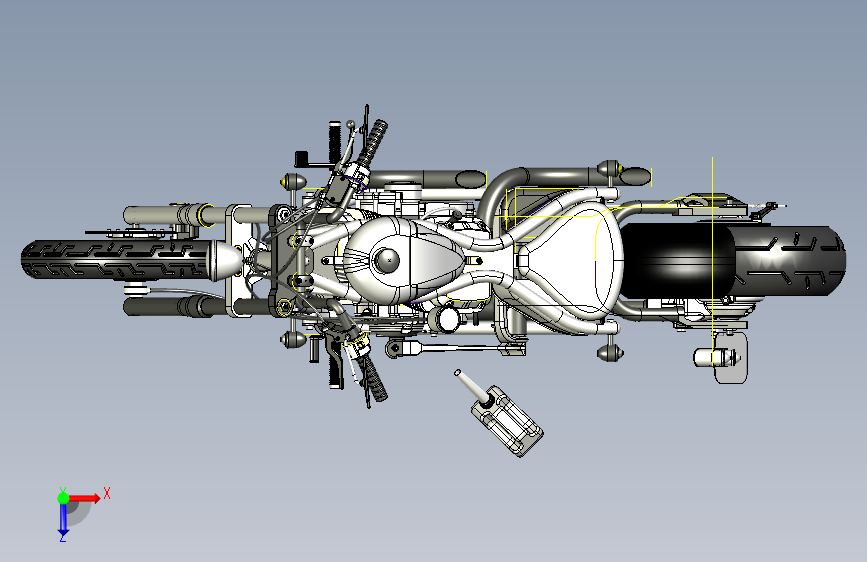This screenshot has height=562, width=867.
Task: Click the red X axis of the triad
Action: (84, 498)
